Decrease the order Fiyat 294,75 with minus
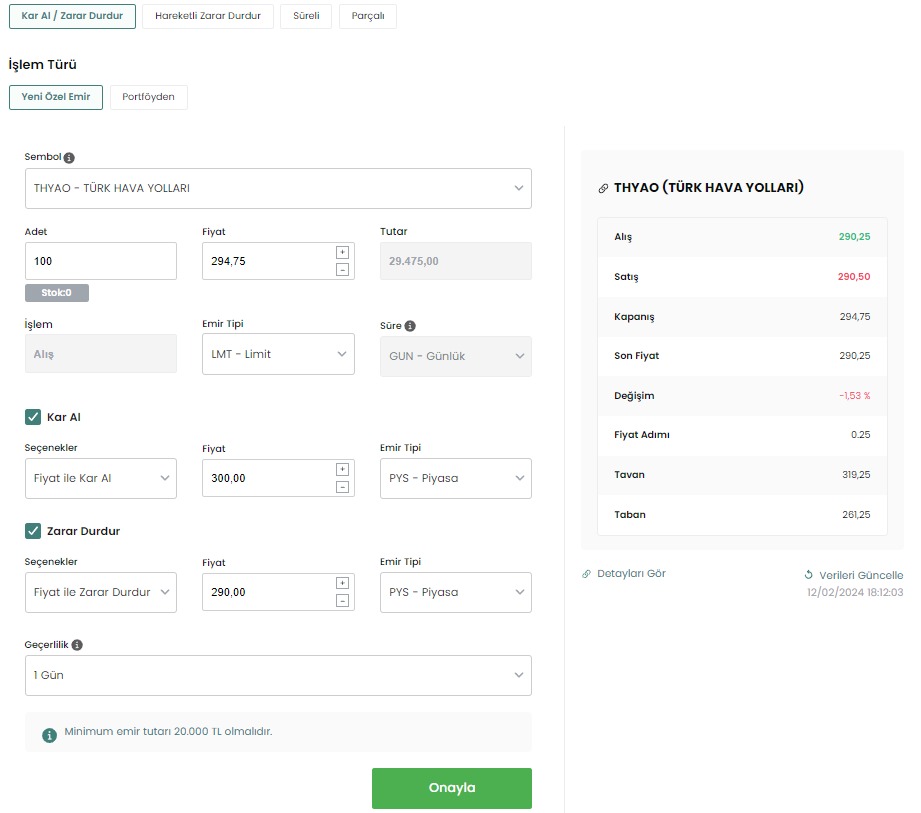The height and width of the screenshot is (813, 921). click(342, 270)
